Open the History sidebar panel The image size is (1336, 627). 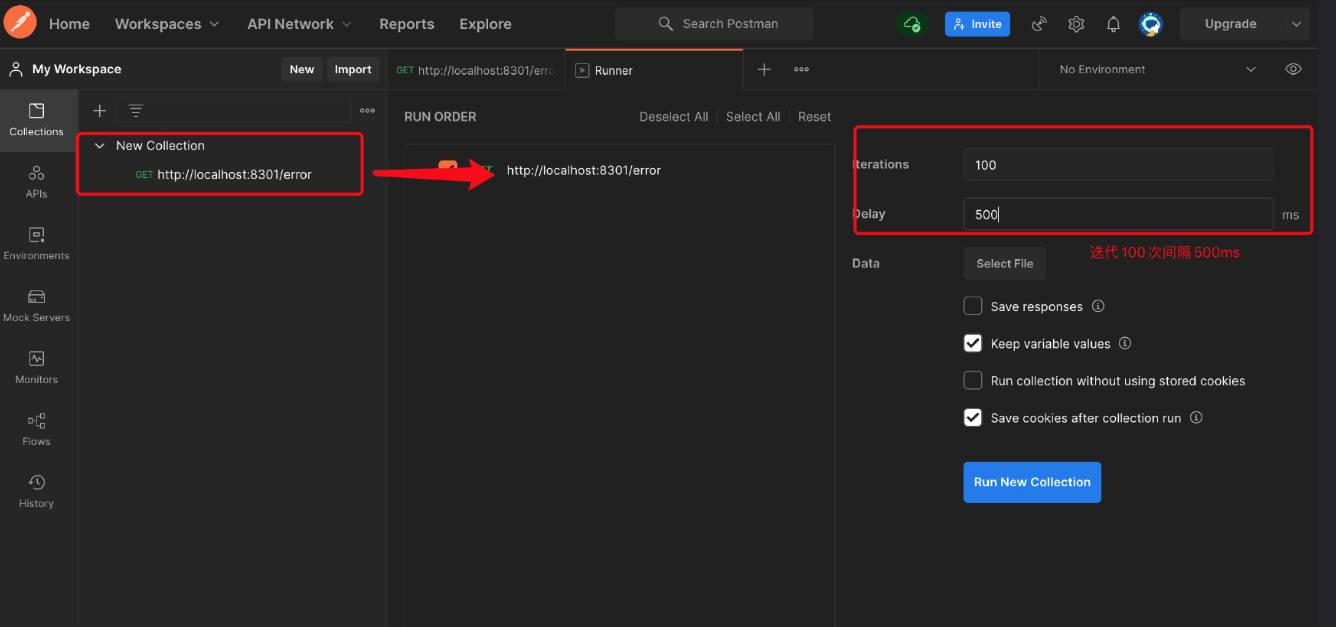[37, 492]
